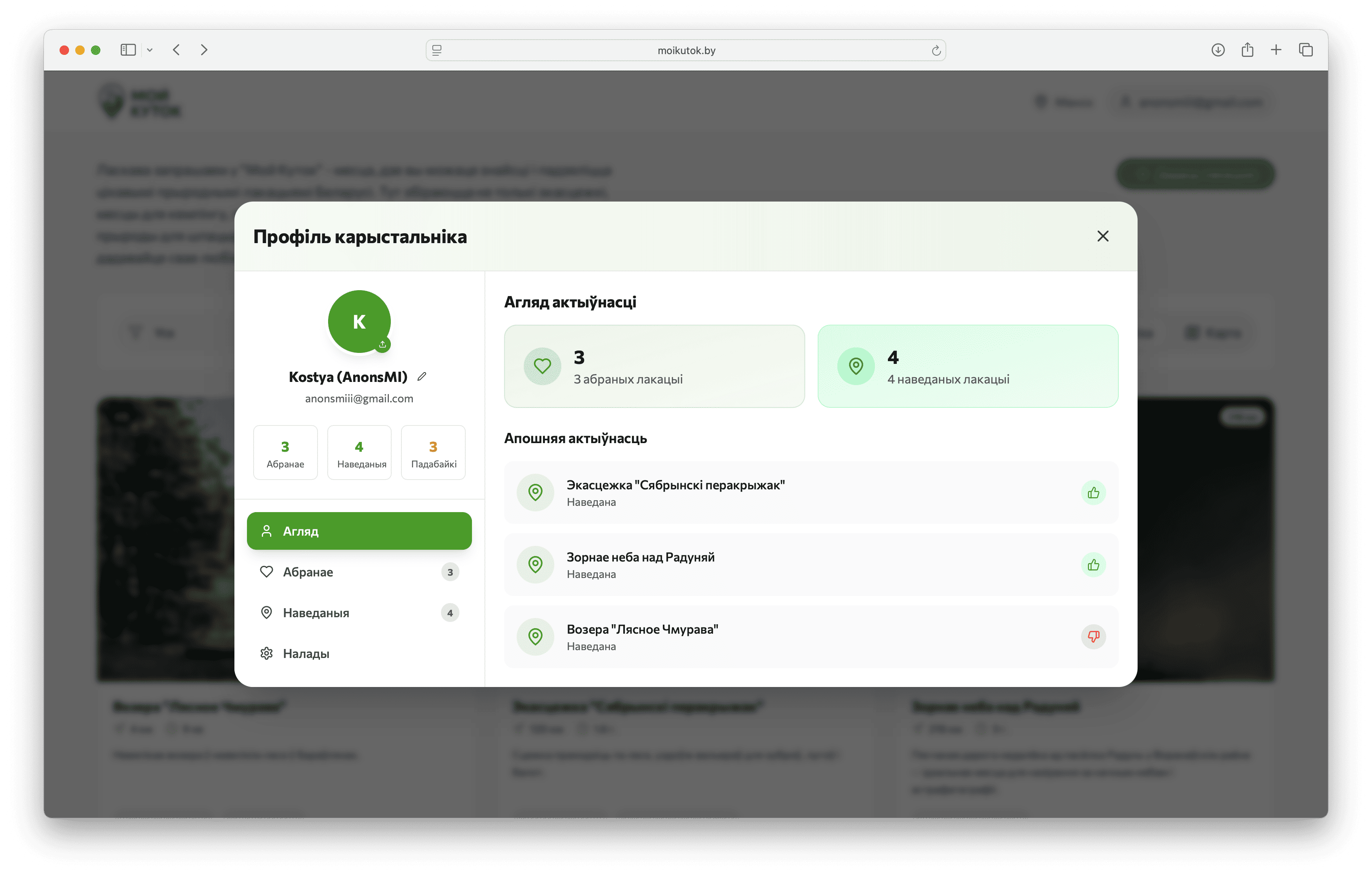
Task: Close the user profile dialog
Action: click(1102, 236)
